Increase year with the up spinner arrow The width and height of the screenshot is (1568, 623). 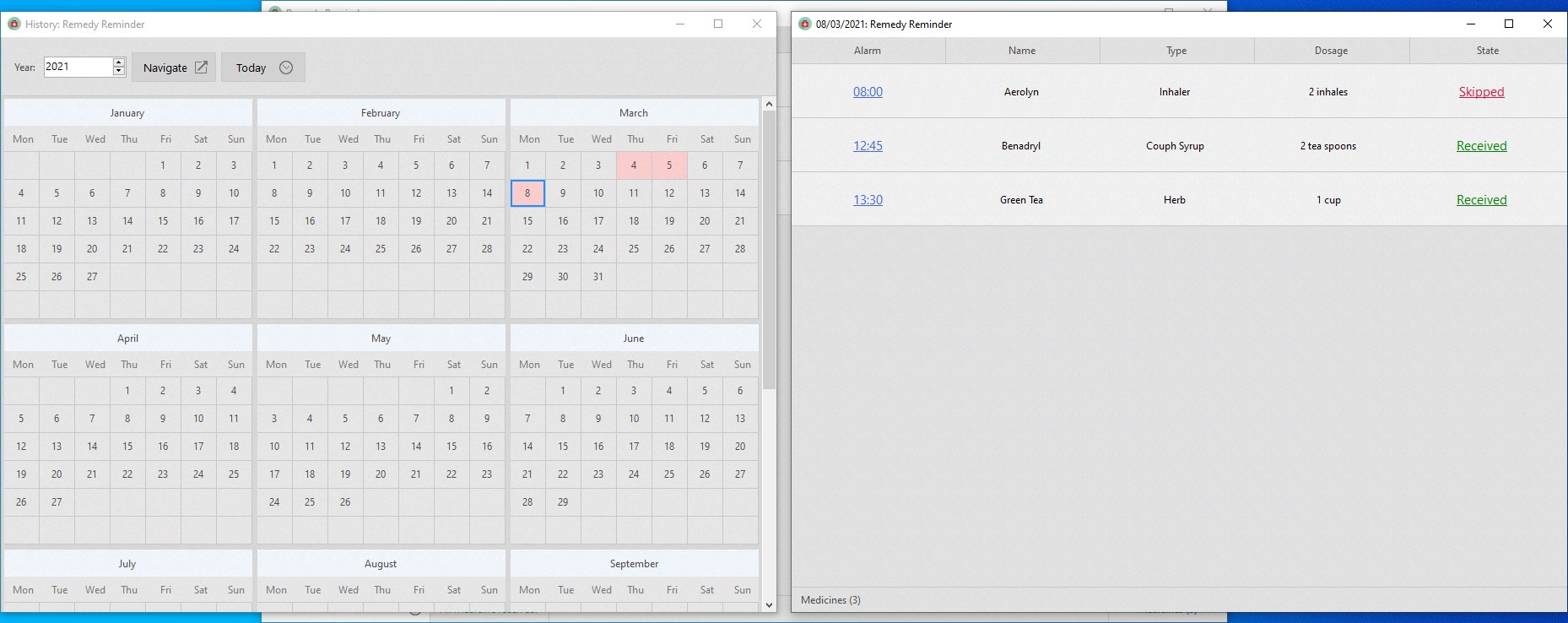119,62
